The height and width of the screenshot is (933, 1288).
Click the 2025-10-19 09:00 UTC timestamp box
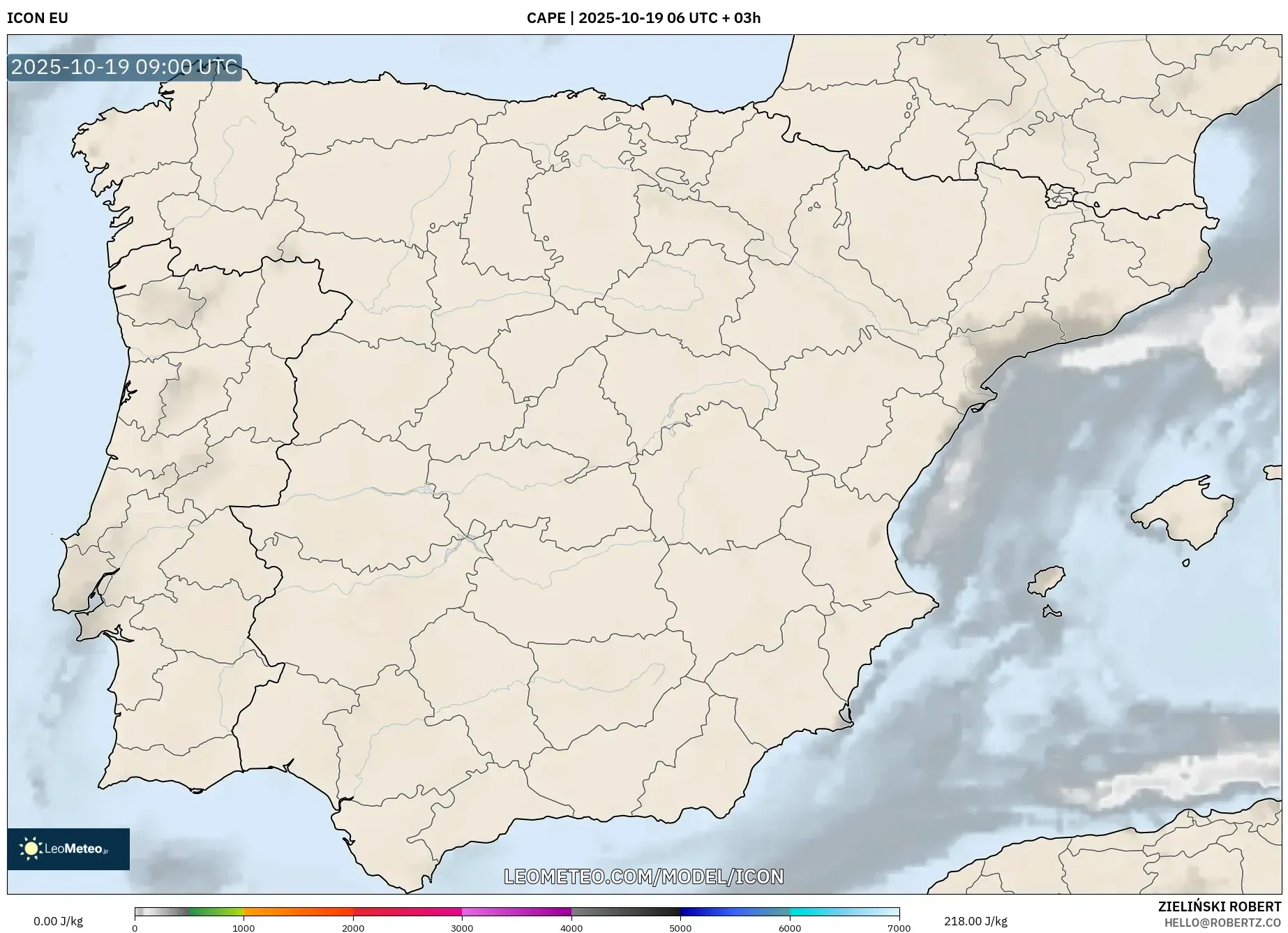[x=125, y=67]
